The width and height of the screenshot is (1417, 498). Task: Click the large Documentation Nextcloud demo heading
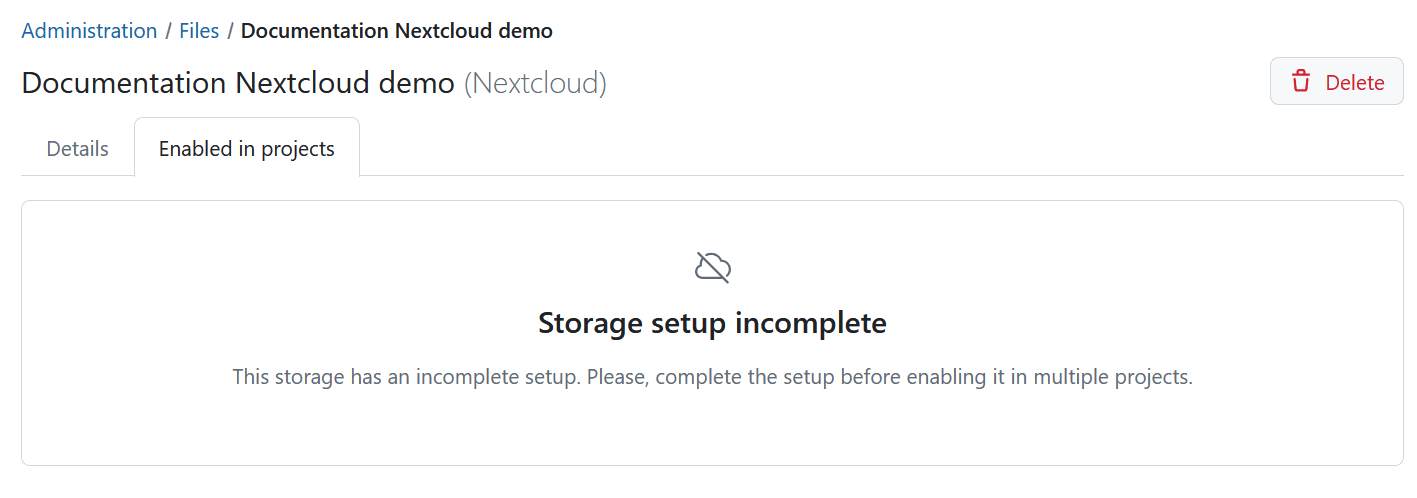pyautogui.click(x=238, y=82)
